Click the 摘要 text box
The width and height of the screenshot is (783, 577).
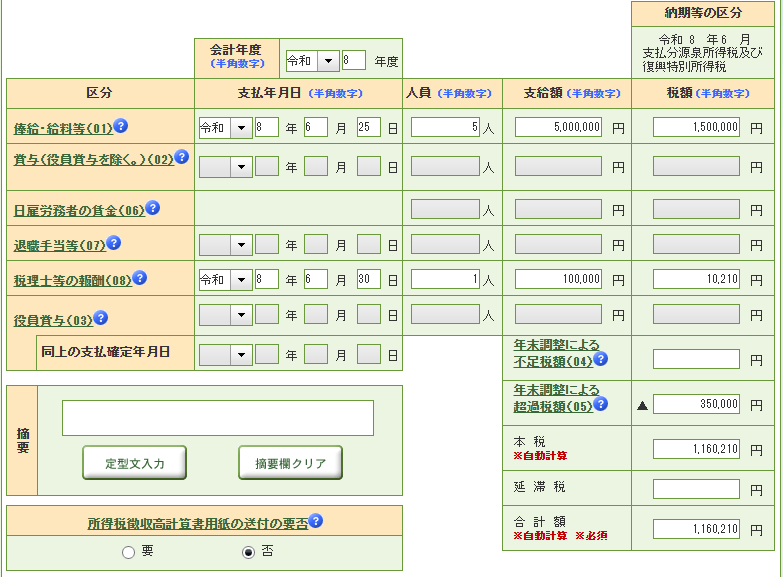tap(218, 418)
